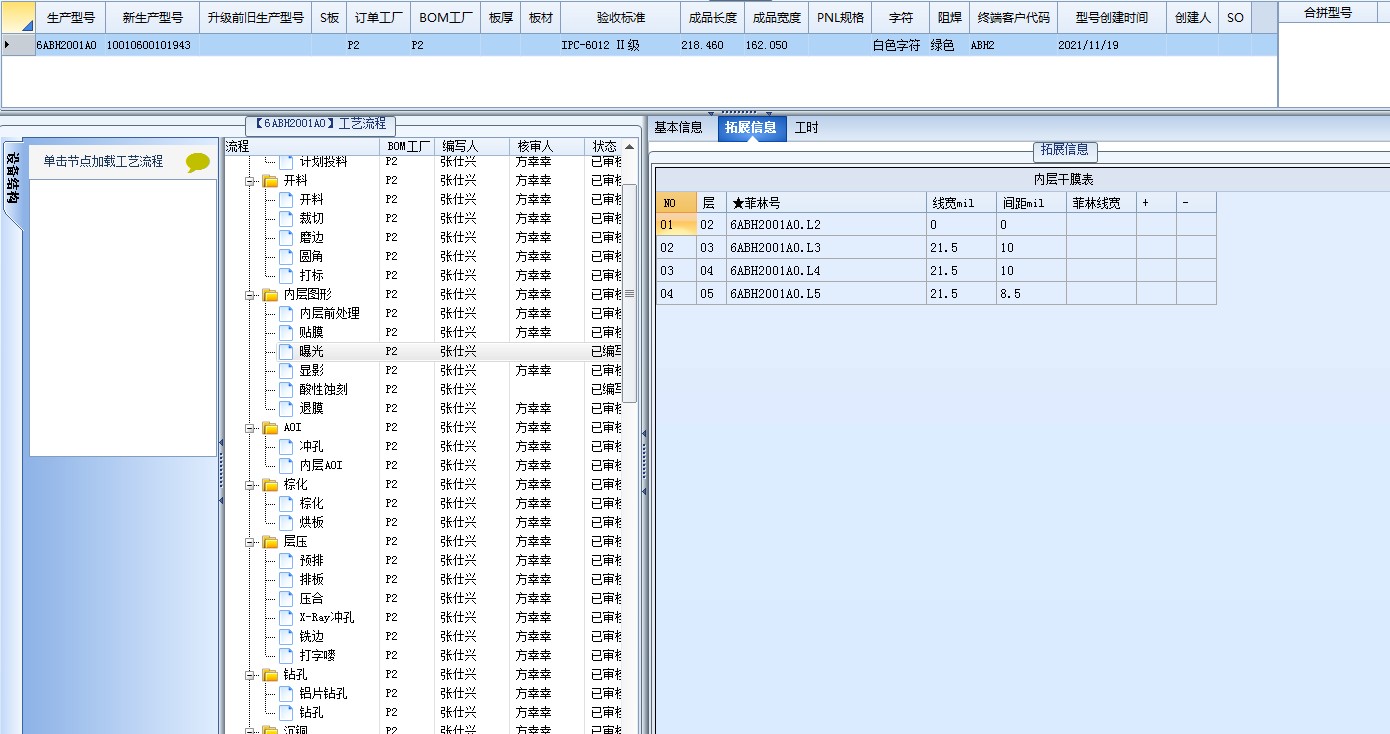Click the 新生产型号 column header
The image size is (1390, 734).
152,18
